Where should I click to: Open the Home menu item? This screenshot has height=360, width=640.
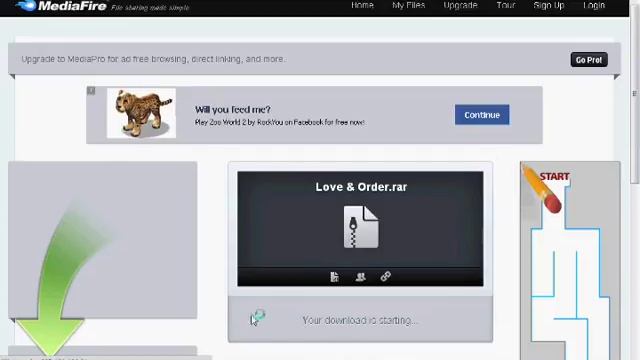362,5
